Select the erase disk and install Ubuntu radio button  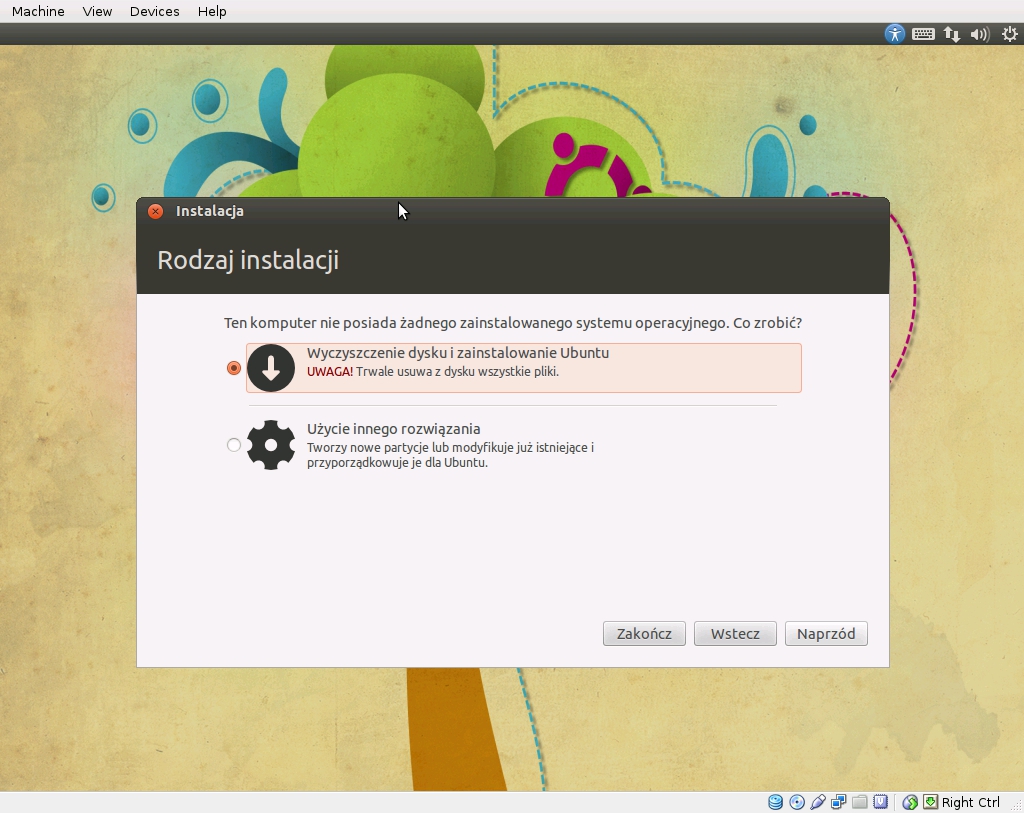click(x=233, y=368)
